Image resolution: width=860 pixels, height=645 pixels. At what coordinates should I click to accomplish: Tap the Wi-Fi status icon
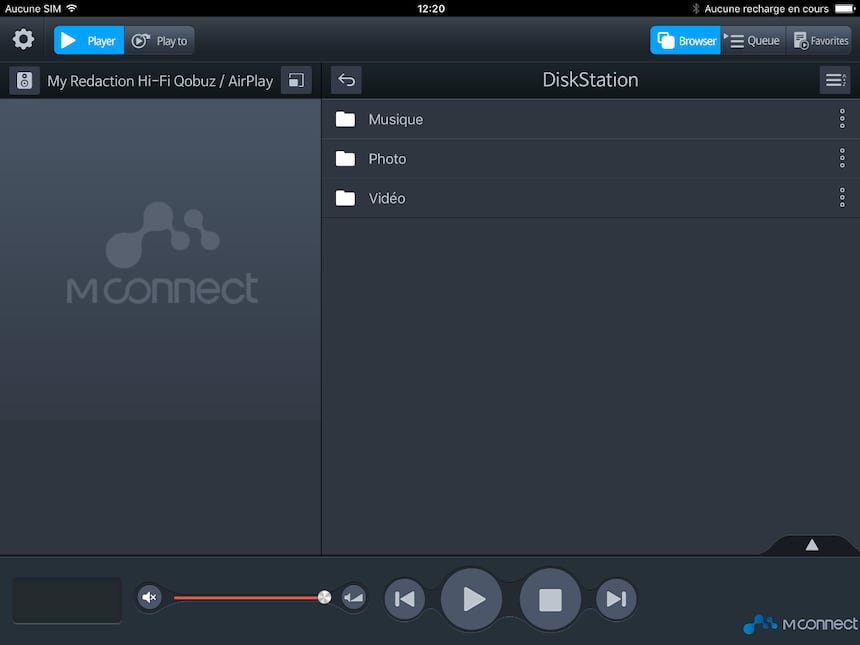click(72, 8)
